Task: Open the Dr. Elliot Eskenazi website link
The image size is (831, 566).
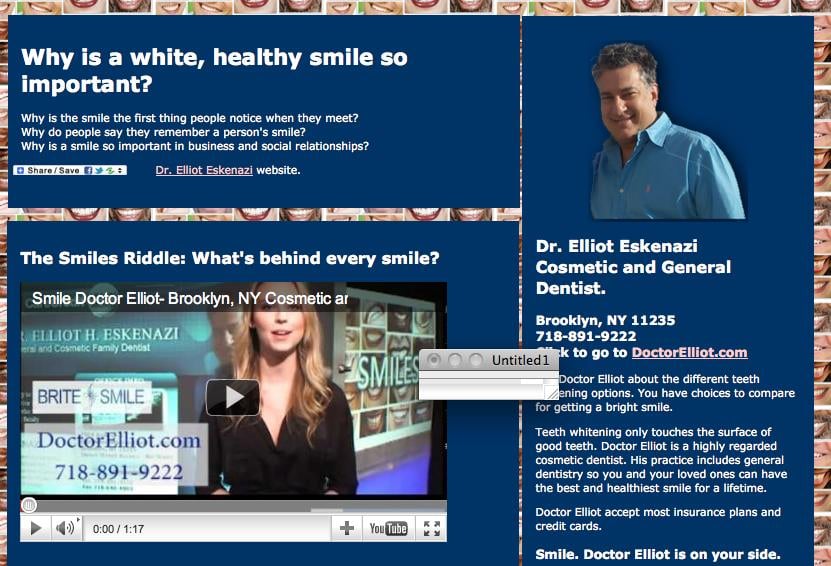Action: pyautogui.click(x=204, y=170)
